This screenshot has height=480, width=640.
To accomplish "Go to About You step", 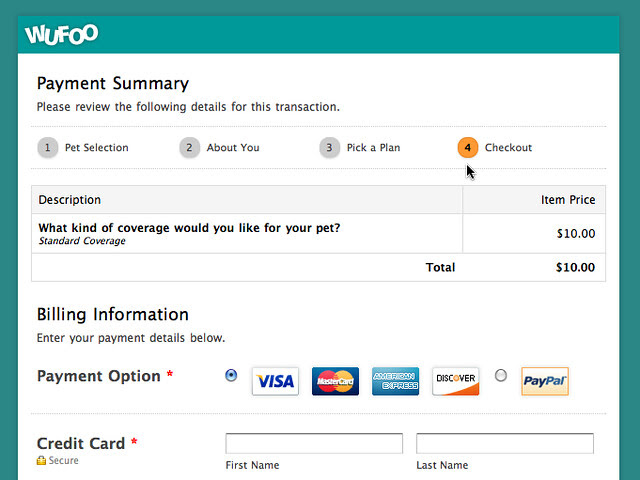I will 233,147.
